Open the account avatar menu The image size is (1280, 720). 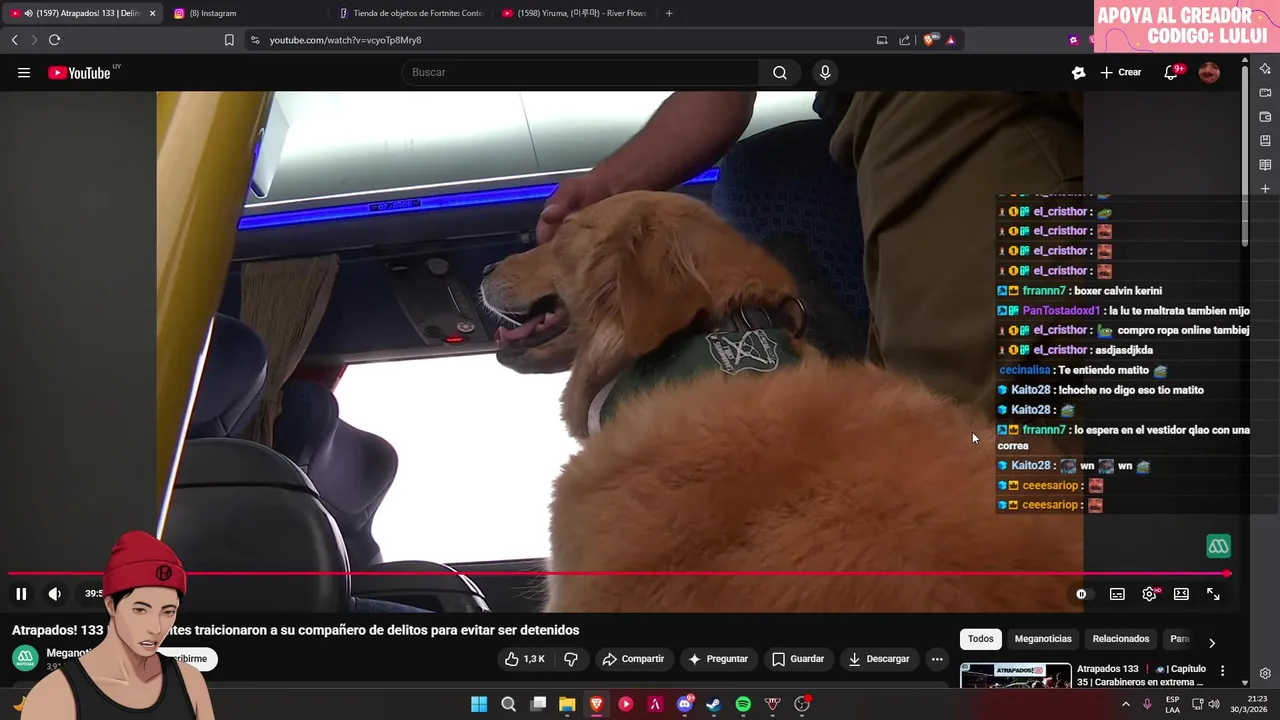[x=1209, y=72]
